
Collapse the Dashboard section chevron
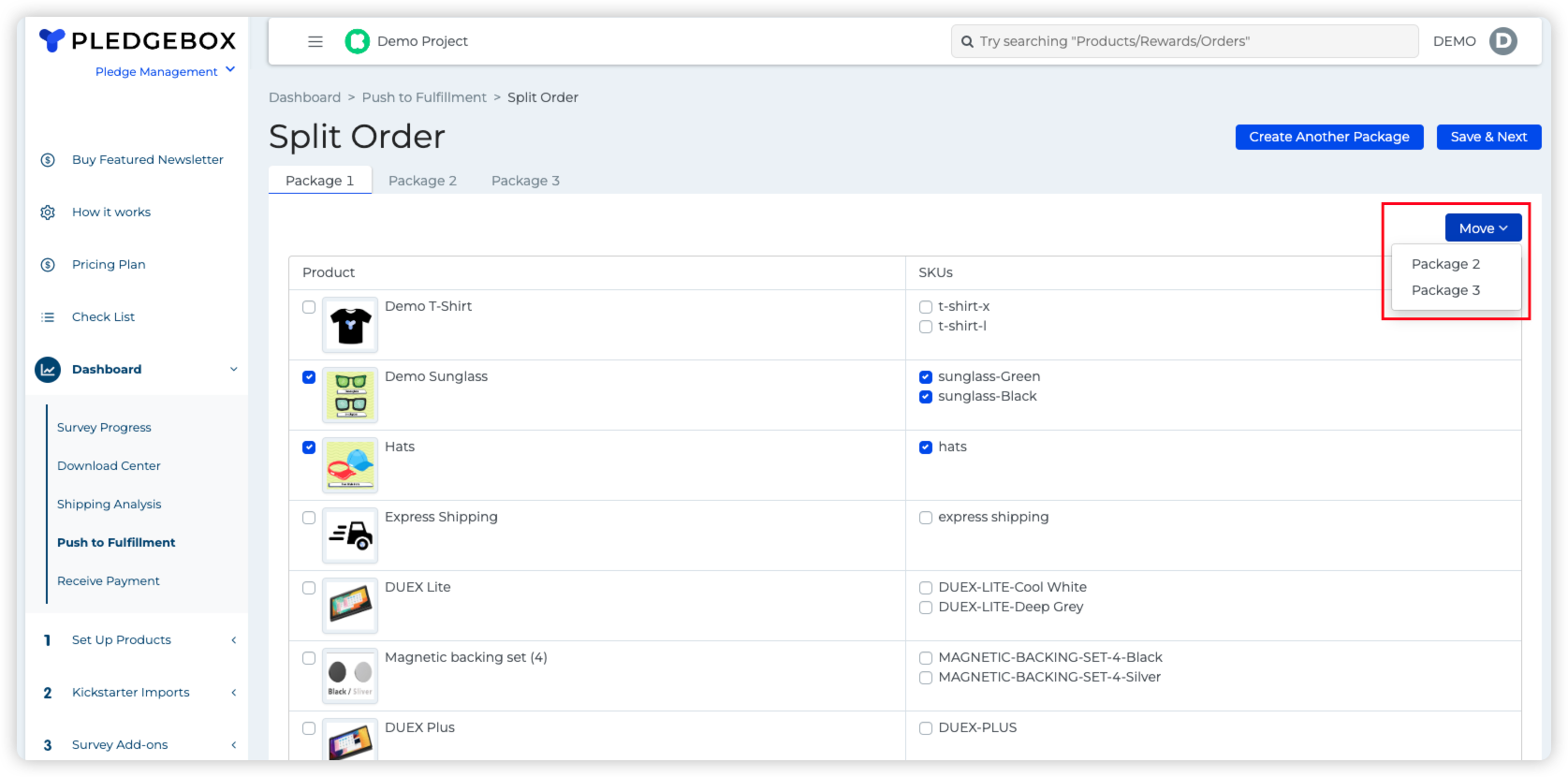tap(234, 370)
